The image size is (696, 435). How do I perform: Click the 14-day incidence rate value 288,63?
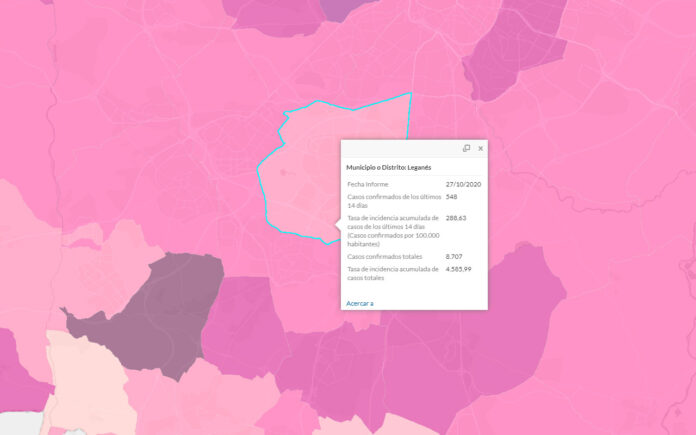click(x=456, y=217)
